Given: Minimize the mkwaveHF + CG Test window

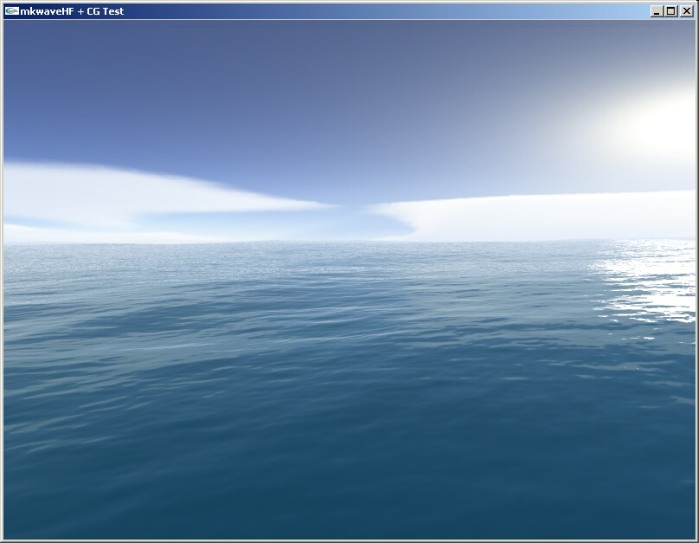Looking at the screenshot, I should [x=657, y=10].
